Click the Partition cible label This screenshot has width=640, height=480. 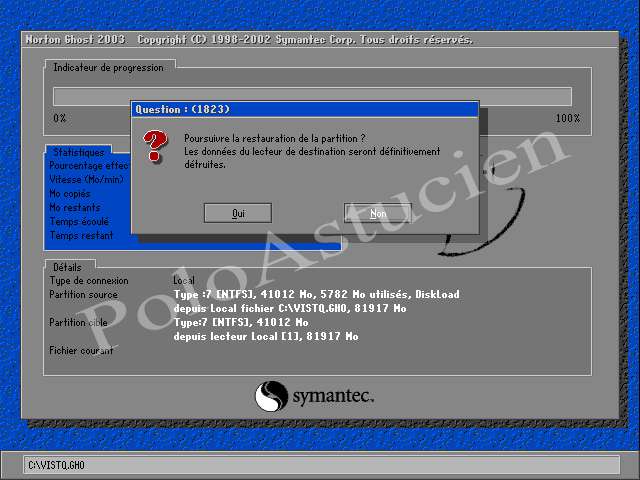(x=78, y=322)
